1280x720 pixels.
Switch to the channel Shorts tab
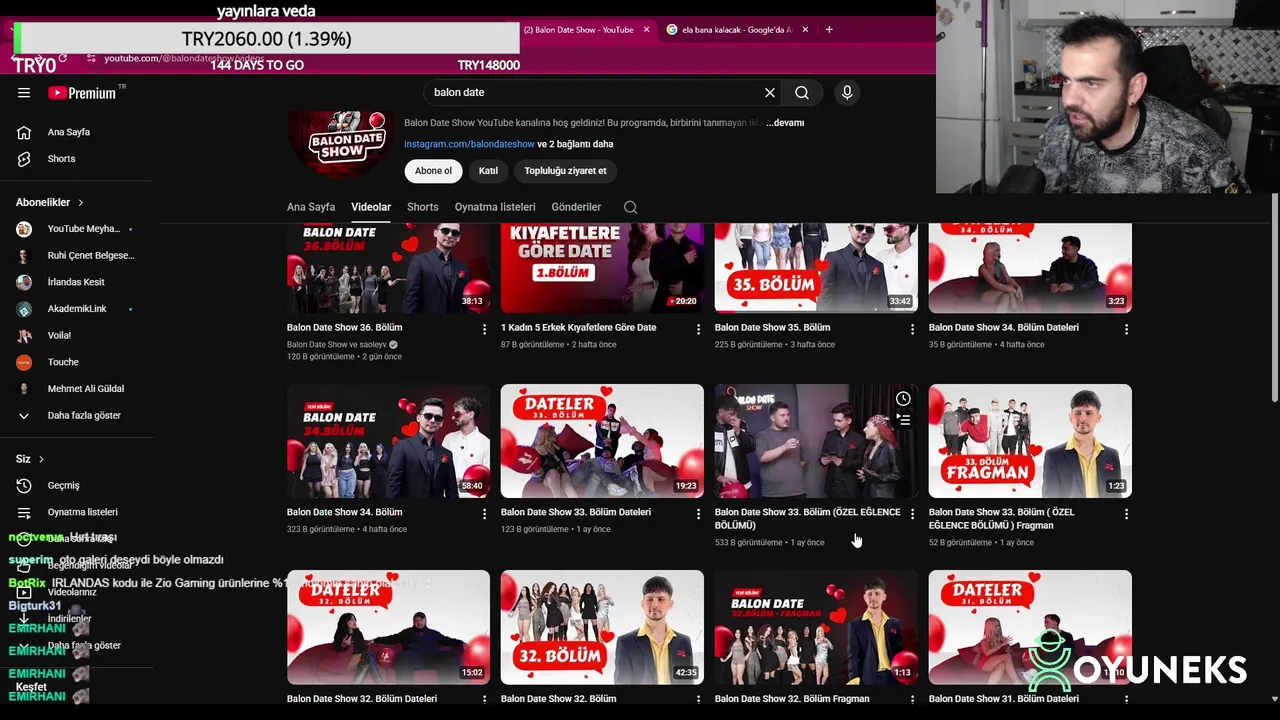coord(423,207)
